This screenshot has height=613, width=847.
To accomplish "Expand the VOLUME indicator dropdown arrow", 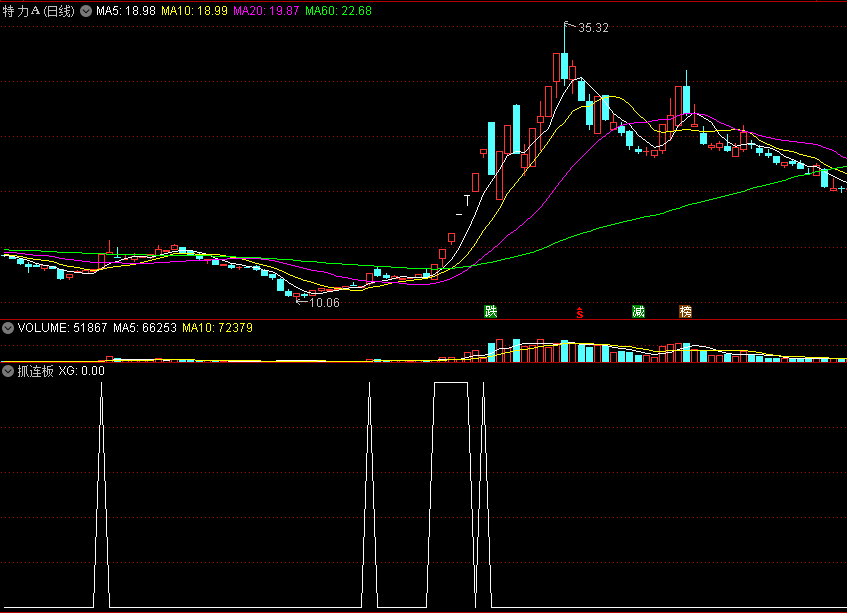I will [8, 328].
